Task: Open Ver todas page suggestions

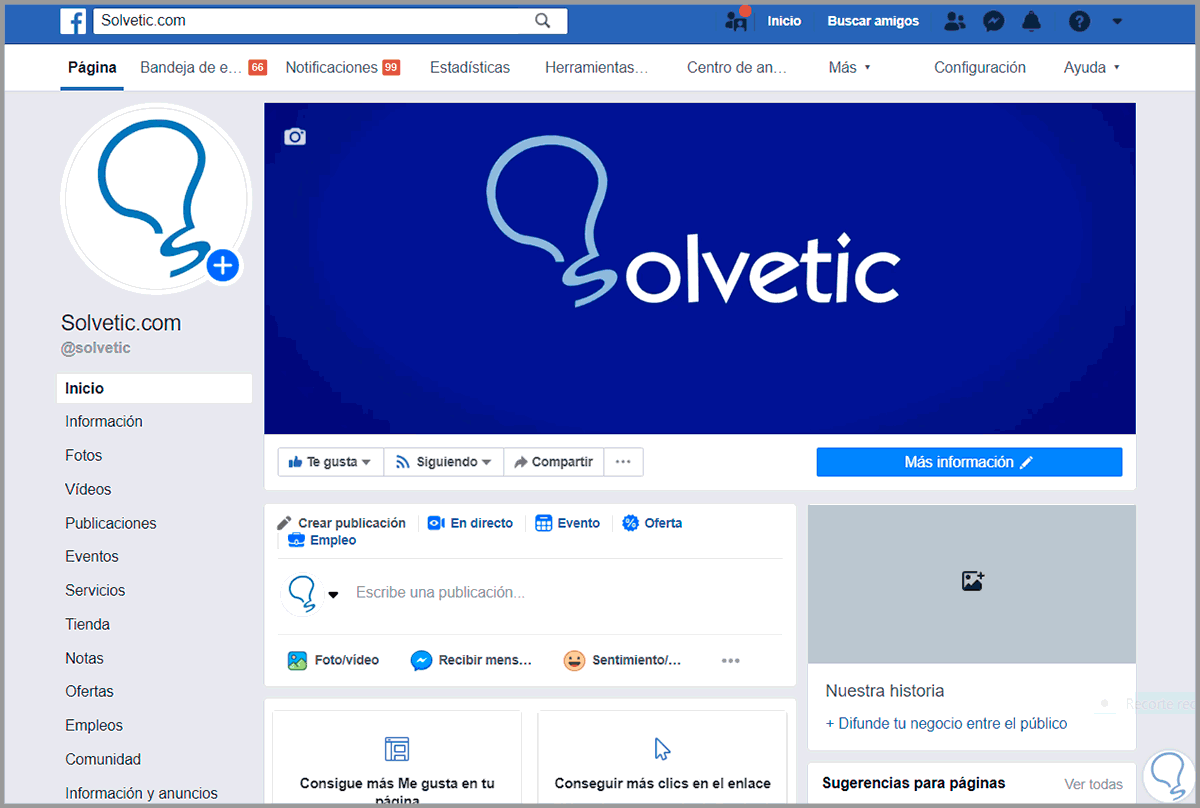Action: [1093, 785]
